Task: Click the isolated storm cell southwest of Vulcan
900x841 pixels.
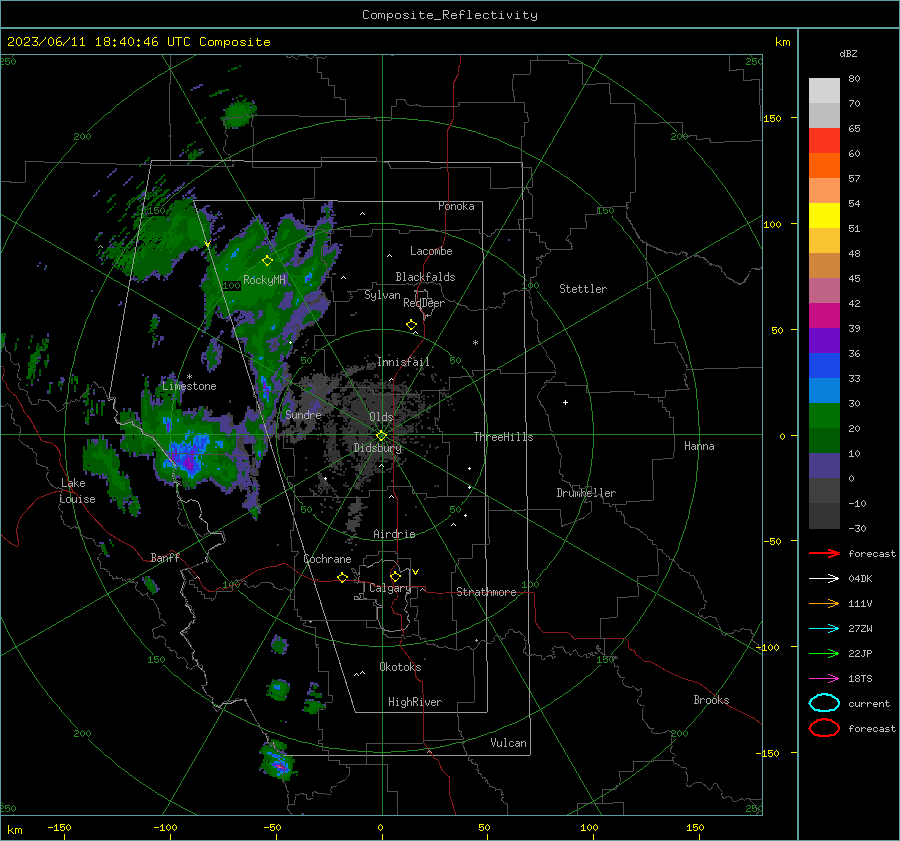Action: click(278, 761)
